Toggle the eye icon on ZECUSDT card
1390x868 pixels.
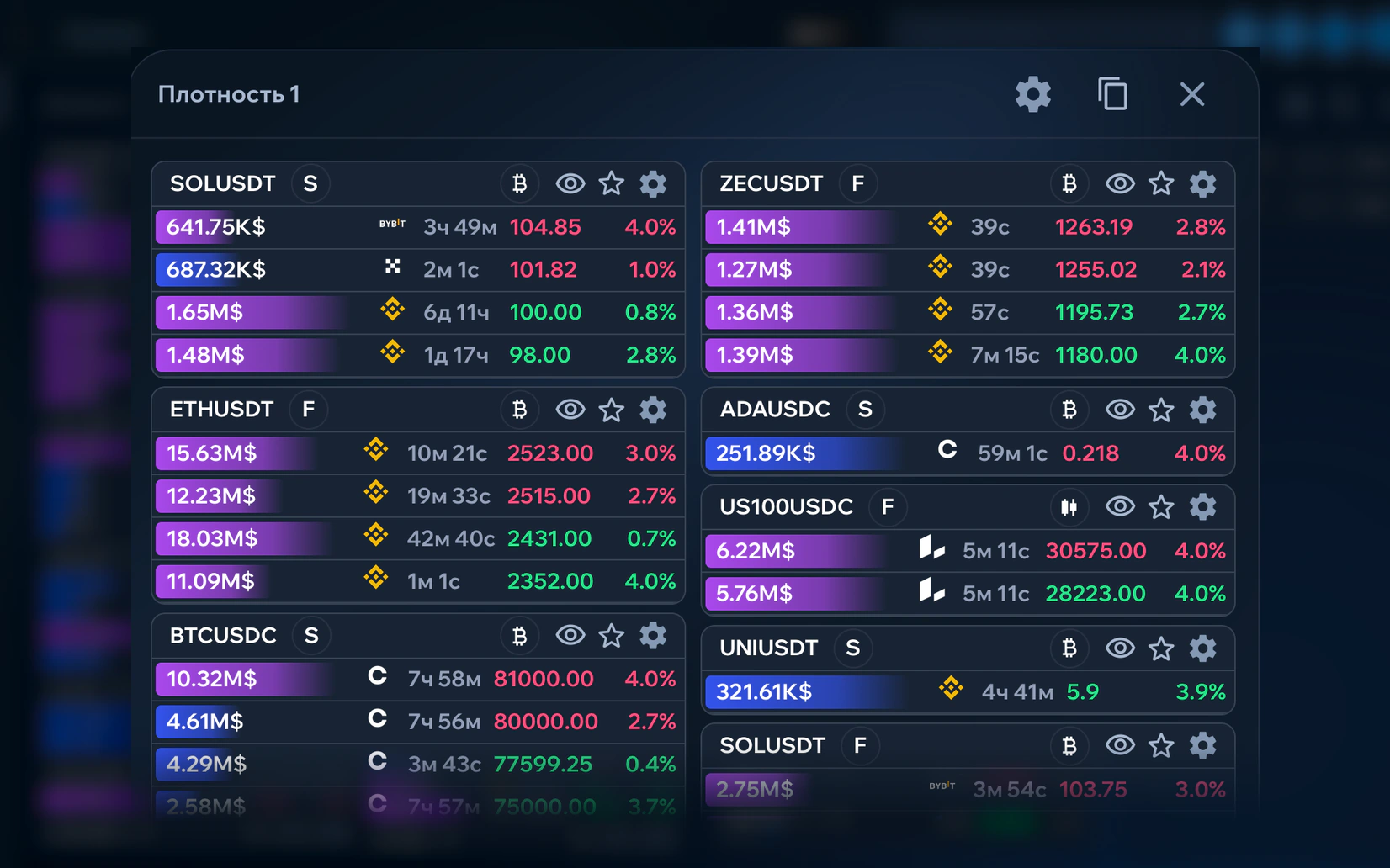click(1119, 183)
